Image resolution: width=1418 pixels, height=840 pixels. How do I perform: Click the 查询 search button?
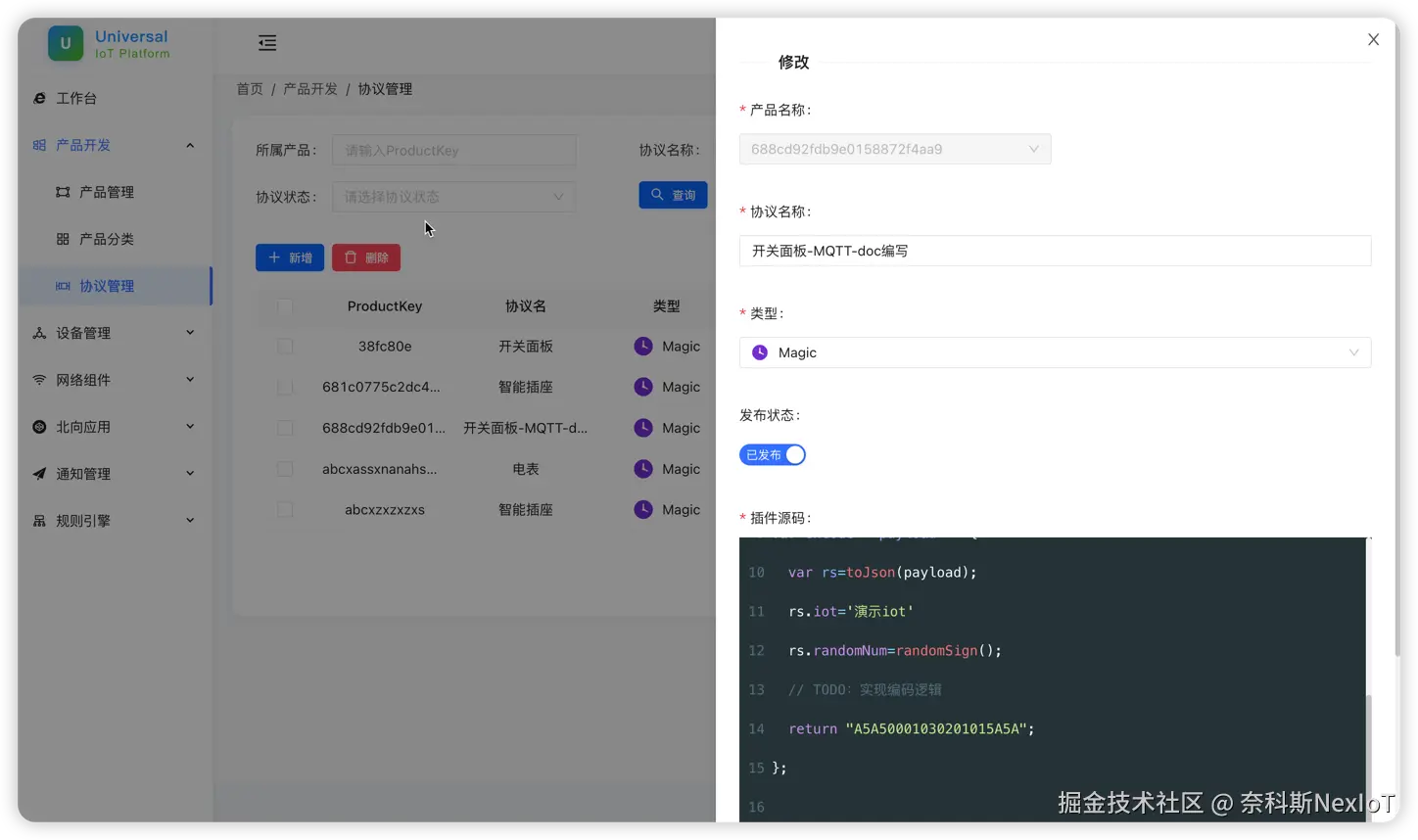tap(673, 195)
